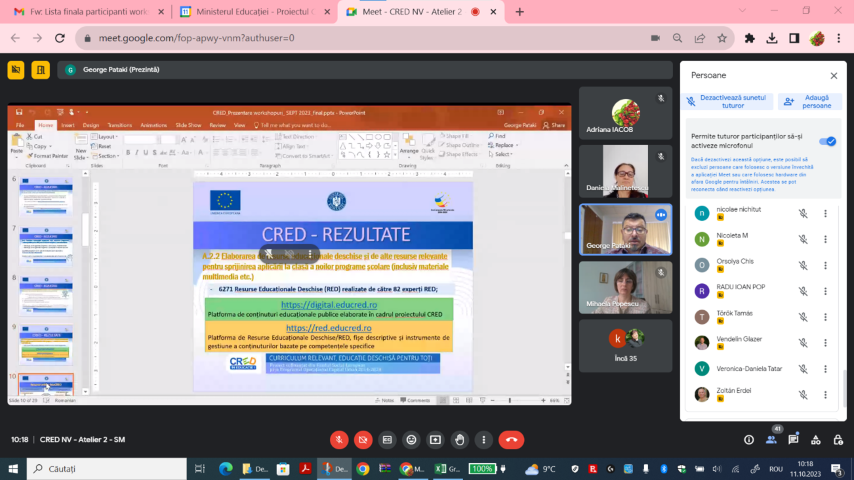Open more options for Nicoleta M
This screenshot has height=480, width=854.
tap(825, 239)
